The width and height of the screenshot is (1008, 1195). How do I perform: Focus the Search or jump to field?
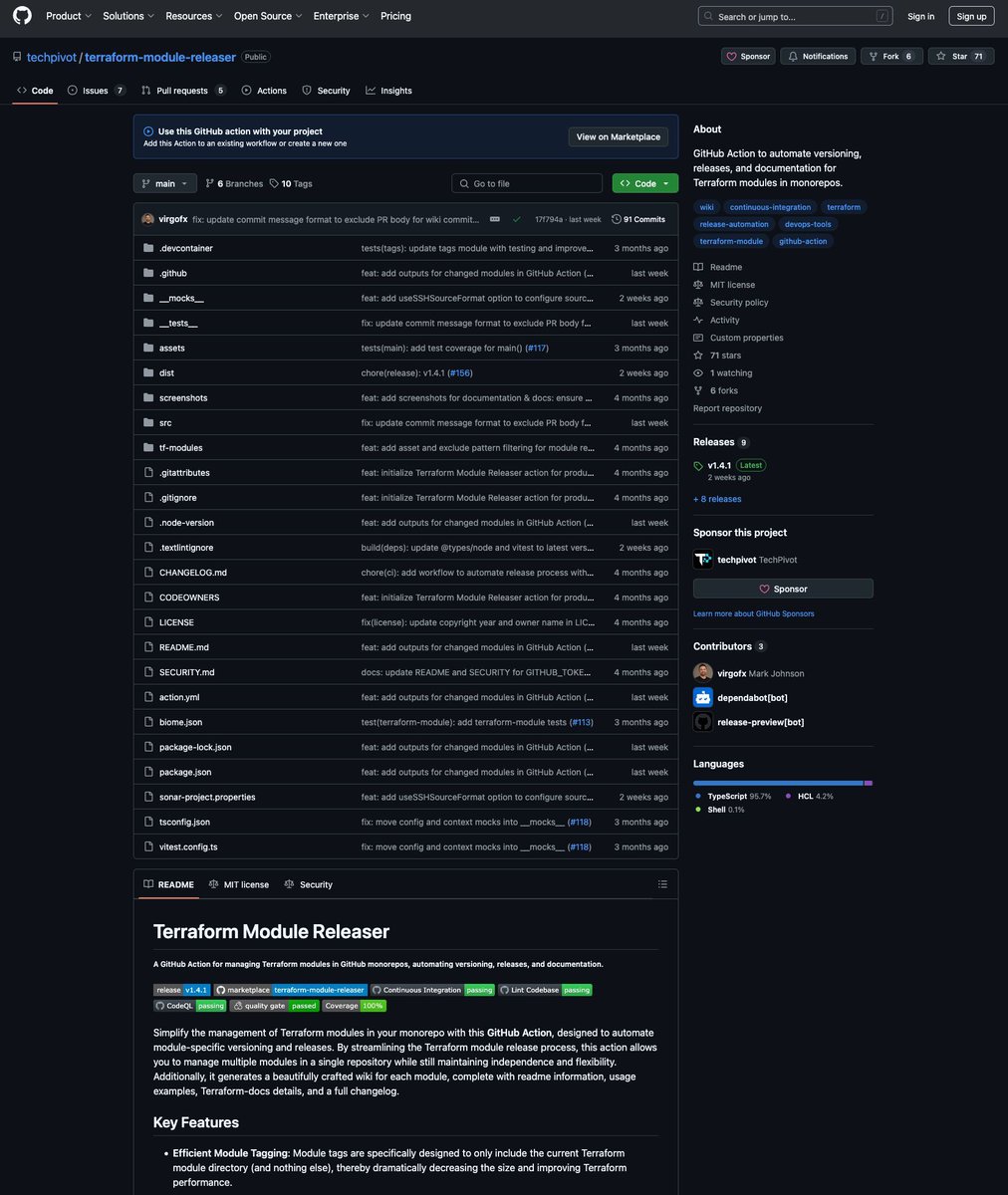click(x=795, y=16)
